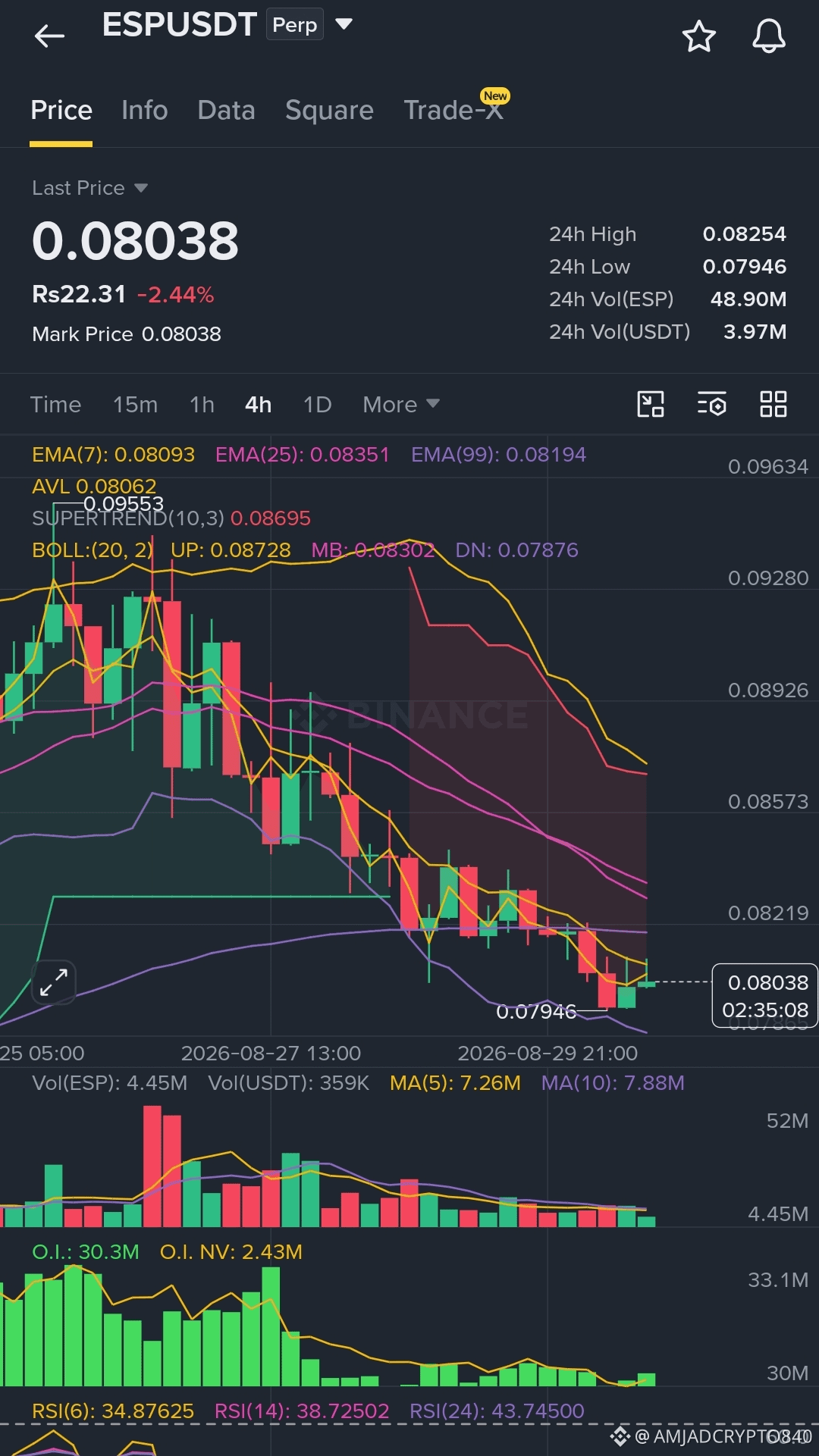Tap the 24h High value 0.08254

point(744,234)
